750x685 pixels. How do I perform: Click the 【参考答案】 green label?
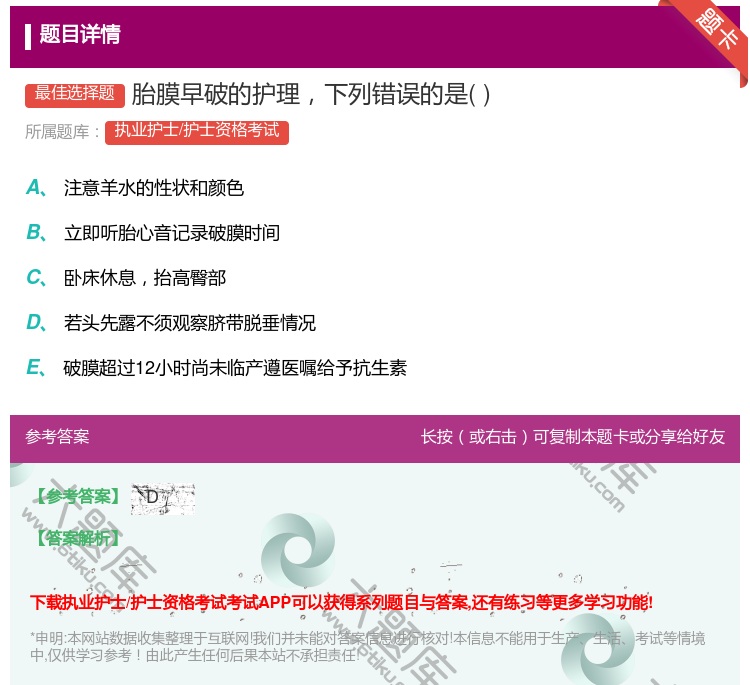coord(78,497)
